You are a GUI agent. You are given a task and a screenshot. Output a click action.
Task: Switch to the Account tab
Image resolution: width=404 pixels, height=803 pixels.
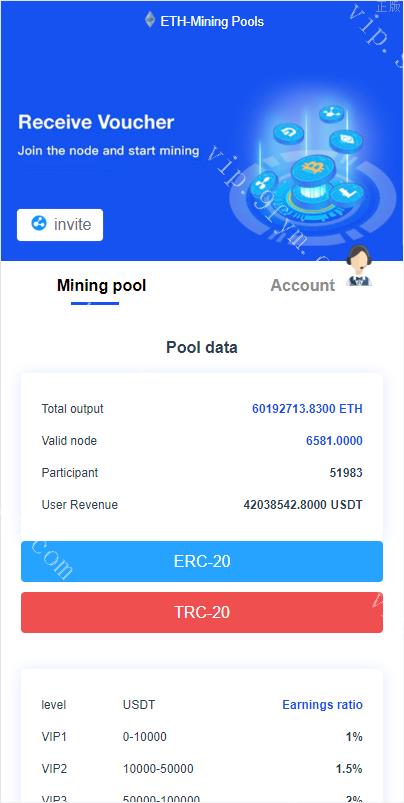click(x=303, y=285)
